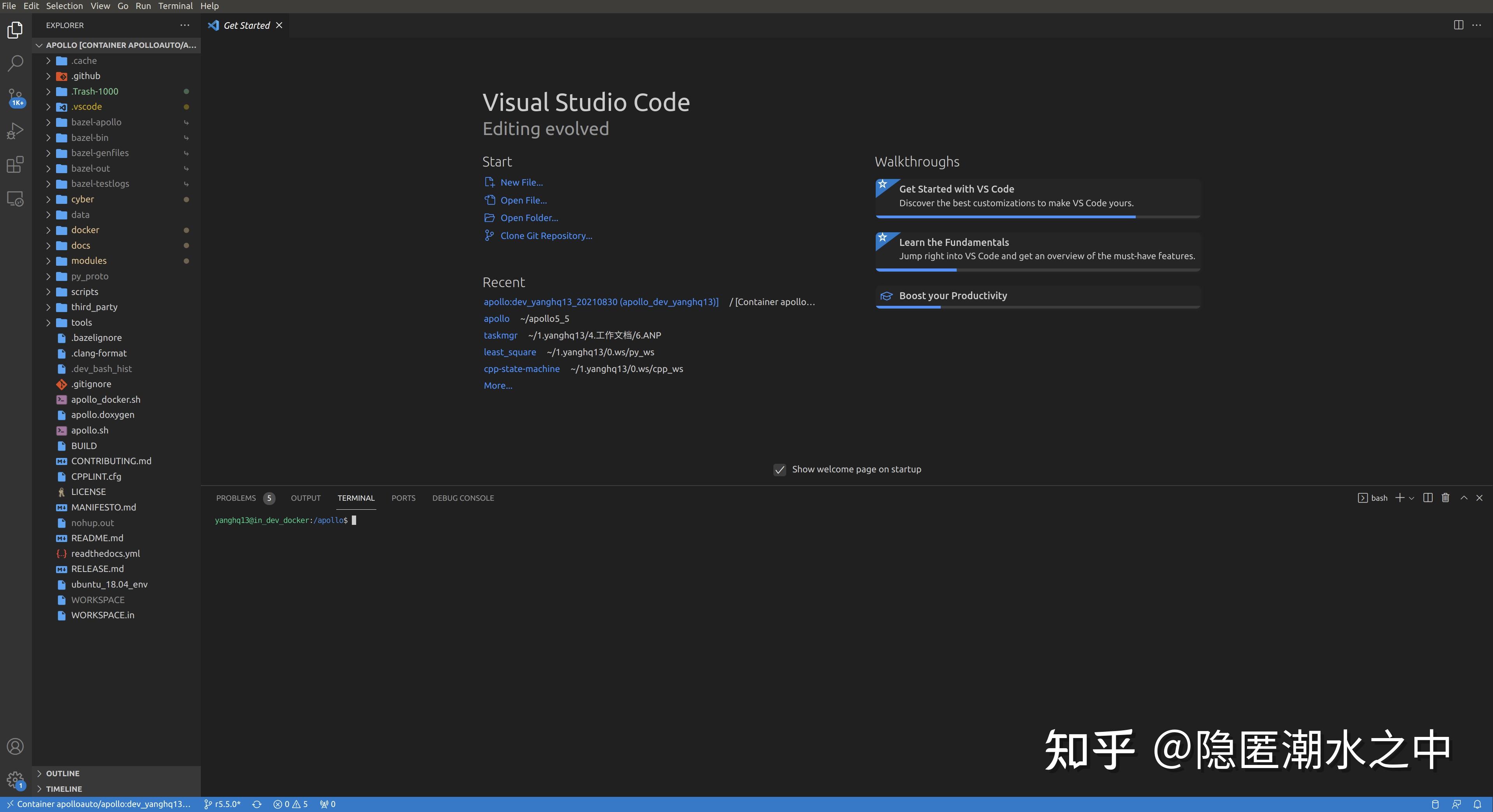Image resolution: width=1493 pixels, height=812 pixels.
Task: Open the Run and Debug panel
Action: pyautogui.click(x=15, y=131)
